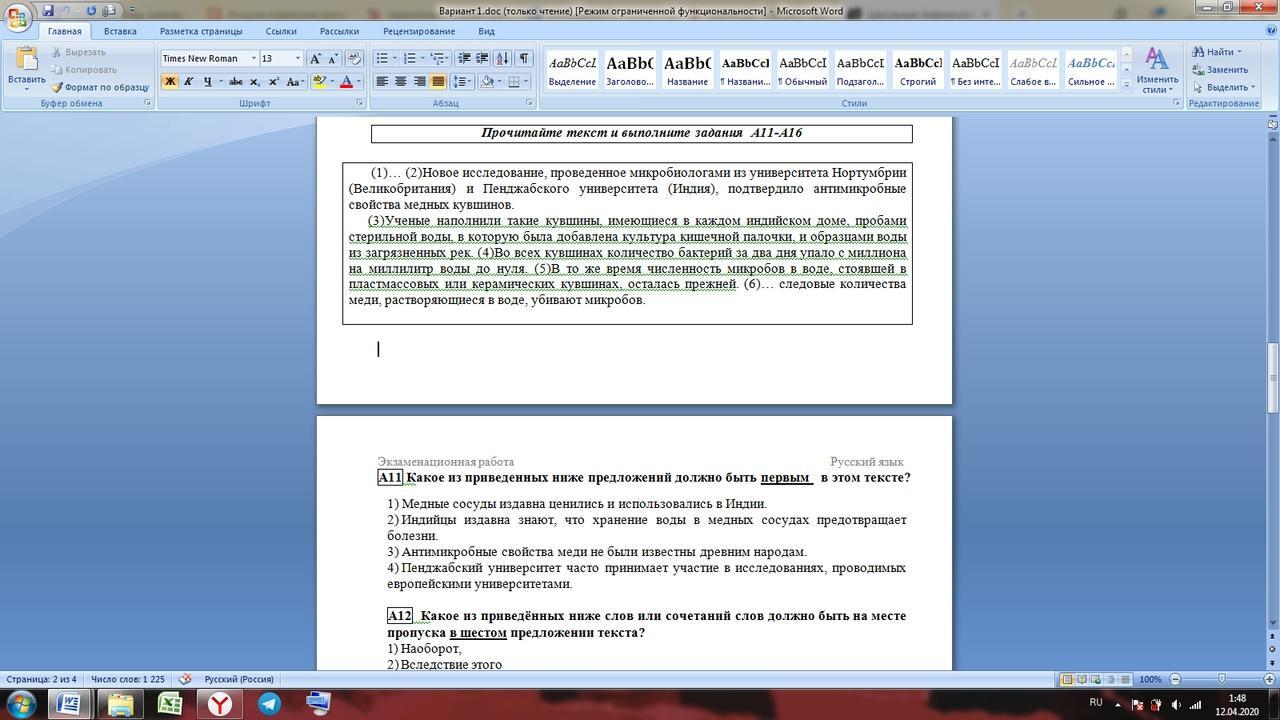Open the Page Layout (Разметка страницы) tab
Screen dimensions: 1280x720
pos(201,31)
